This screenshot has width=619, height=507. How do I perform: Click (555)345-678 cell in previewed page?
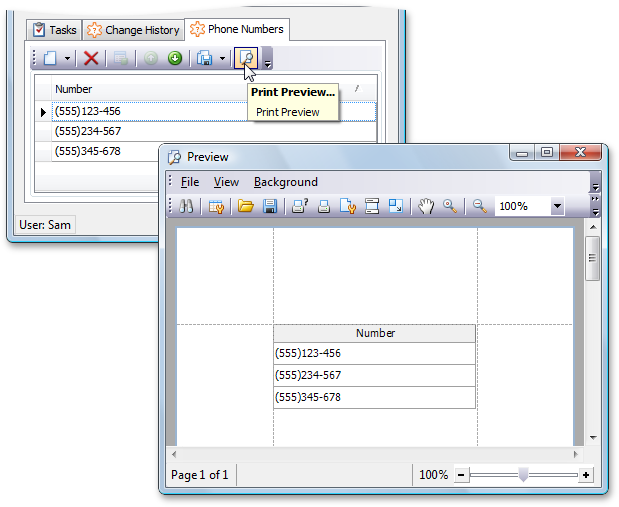[375, 397]
